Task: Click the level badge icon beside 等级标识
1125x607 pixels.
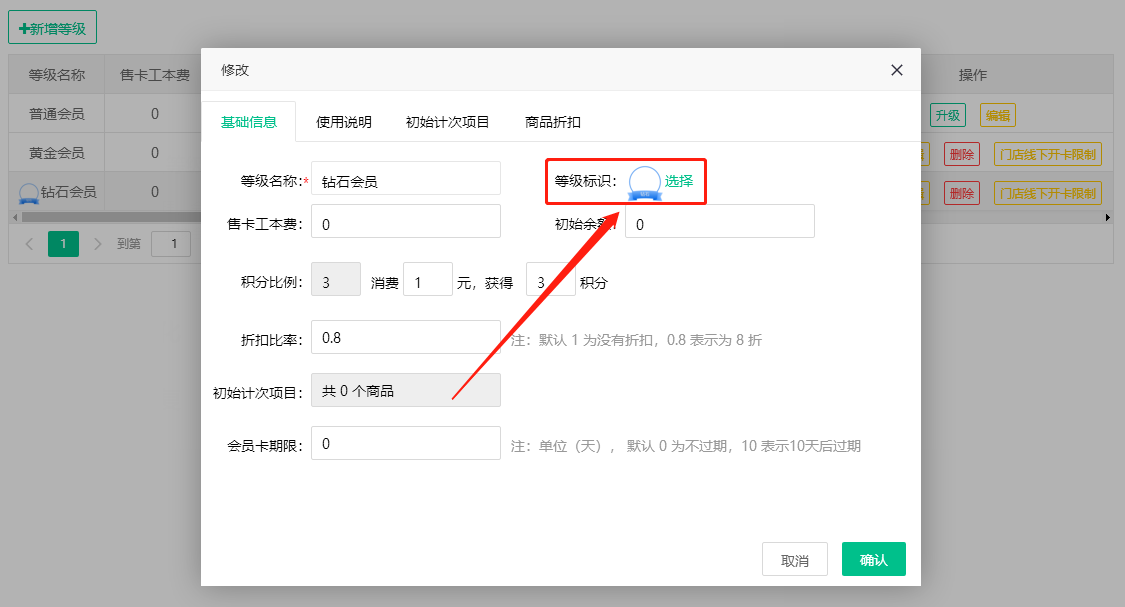Action: [644, 182]
